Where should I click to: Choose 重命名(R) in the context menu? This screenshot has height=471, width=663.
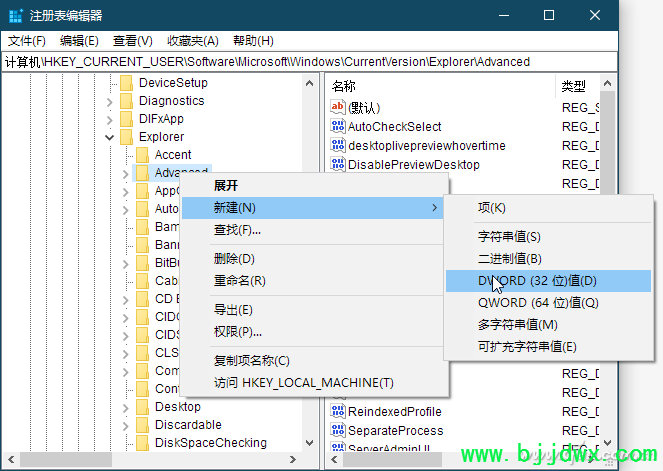coord(312,281)
